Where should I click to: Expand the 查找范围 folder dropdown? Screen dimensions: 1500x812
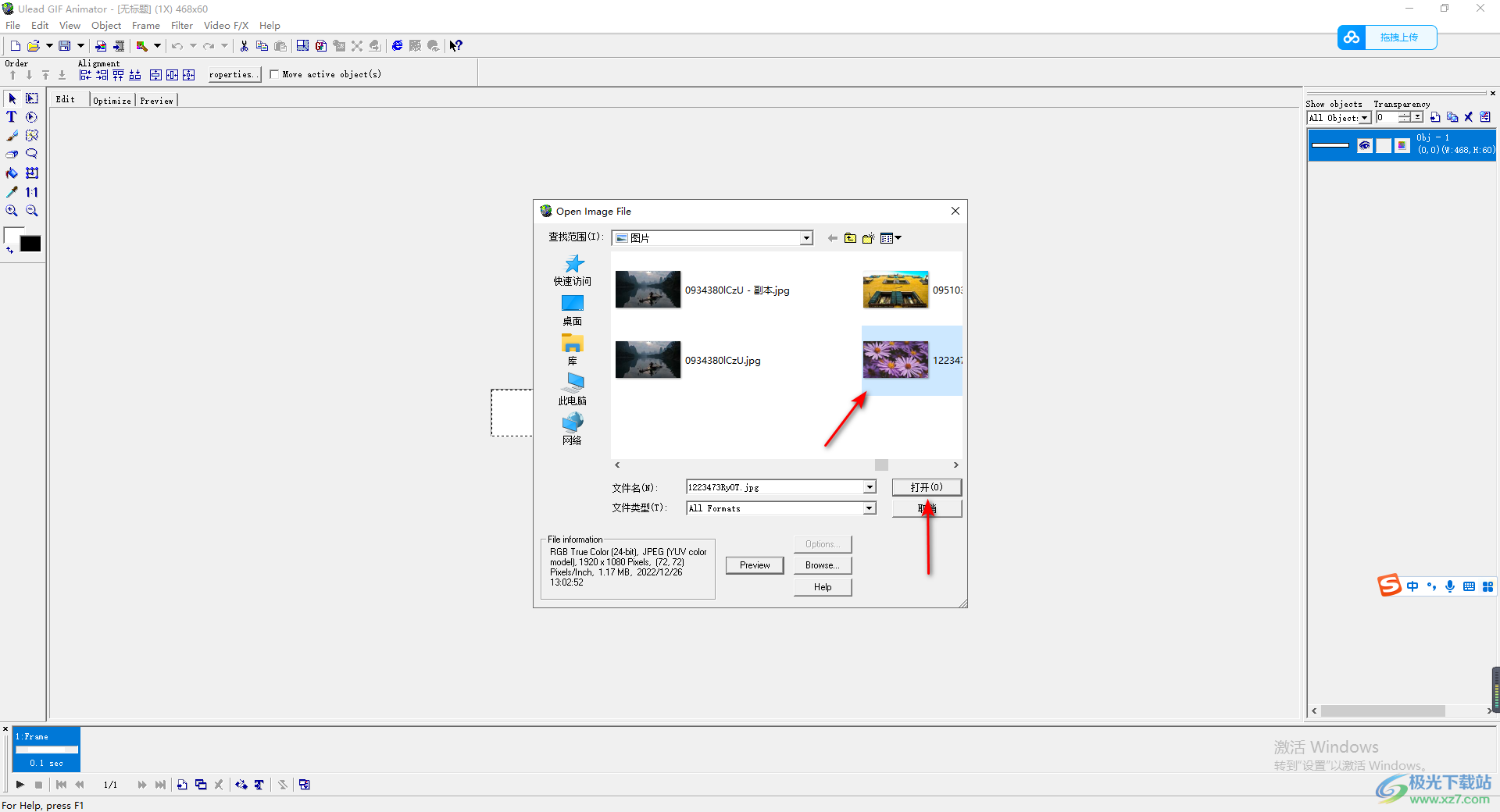pos(806,238)
